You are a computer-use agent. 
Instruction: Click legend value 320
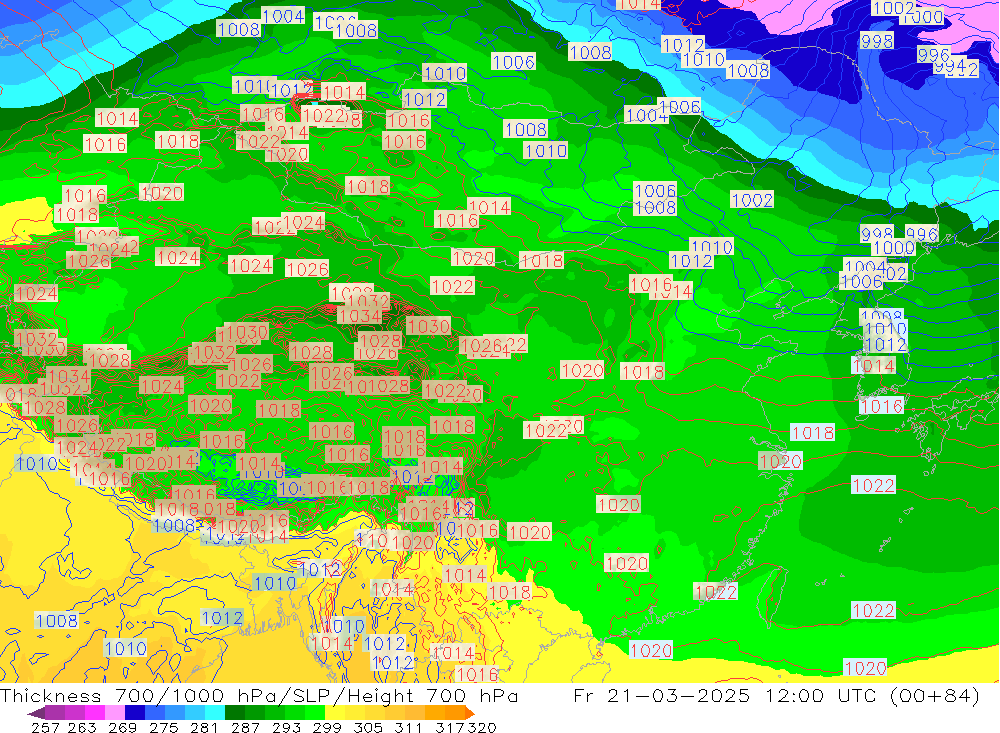click(x=482, y=727)
